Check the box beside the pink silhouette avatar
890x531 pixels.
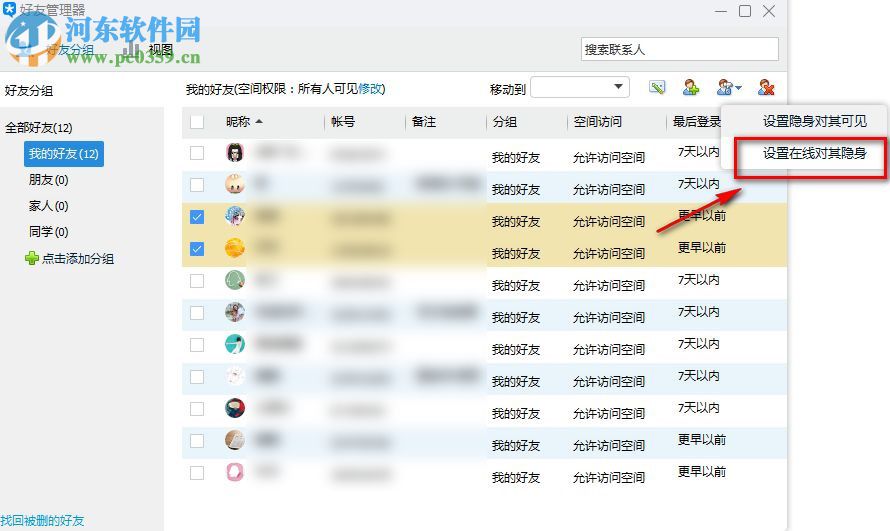pyautogui.click(x=197, y=473)
